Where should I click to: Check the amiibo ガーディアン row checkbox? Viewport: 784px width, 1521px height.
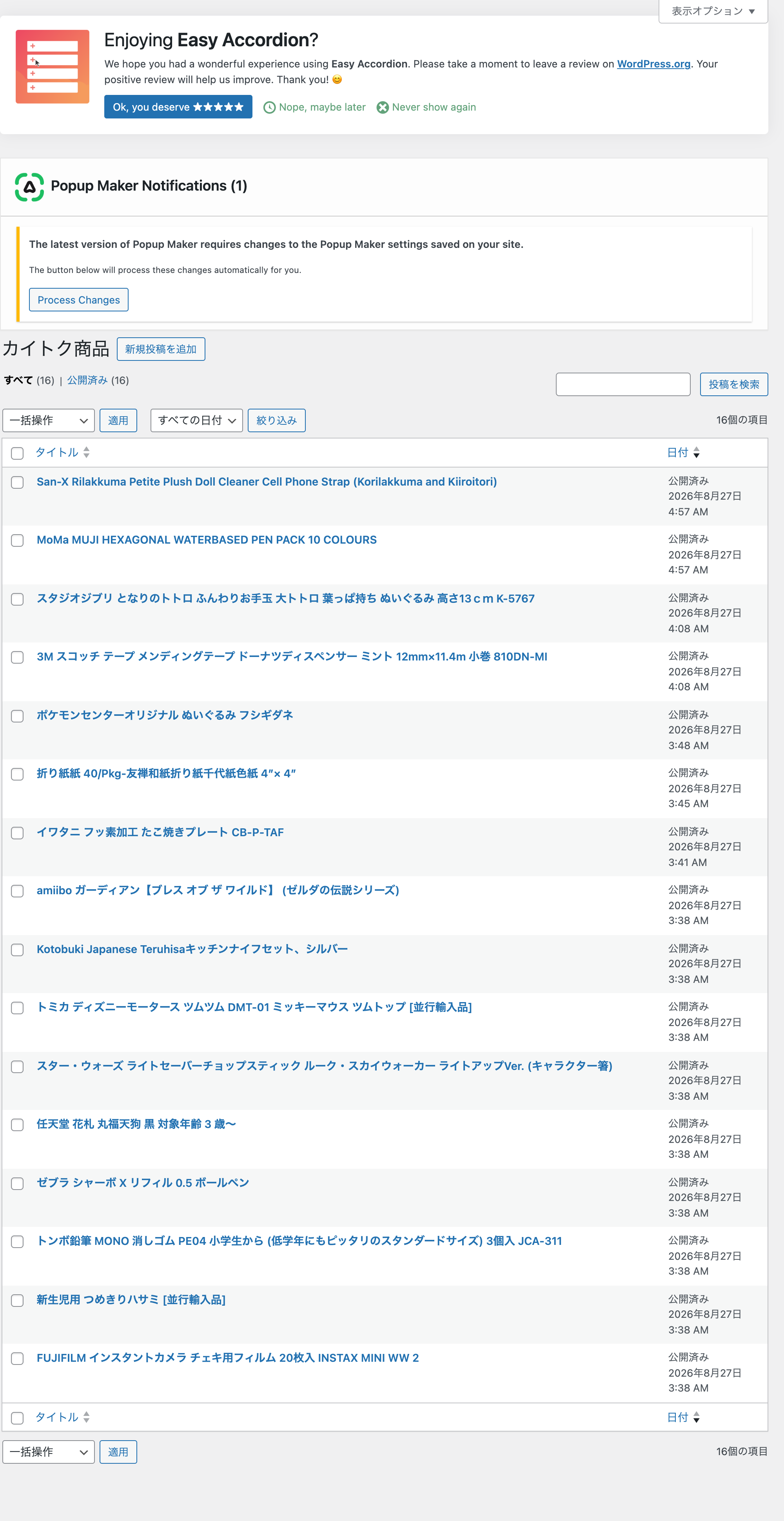[18, 891]
